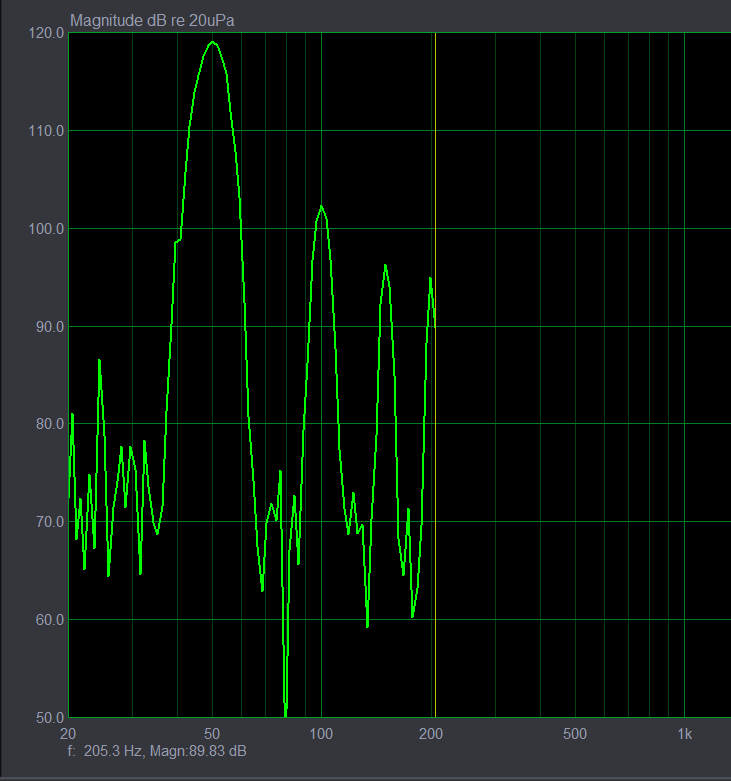The image size is (731, 781).
Task: Click the 110.0 y-axis label
Action: coord(46,131)
